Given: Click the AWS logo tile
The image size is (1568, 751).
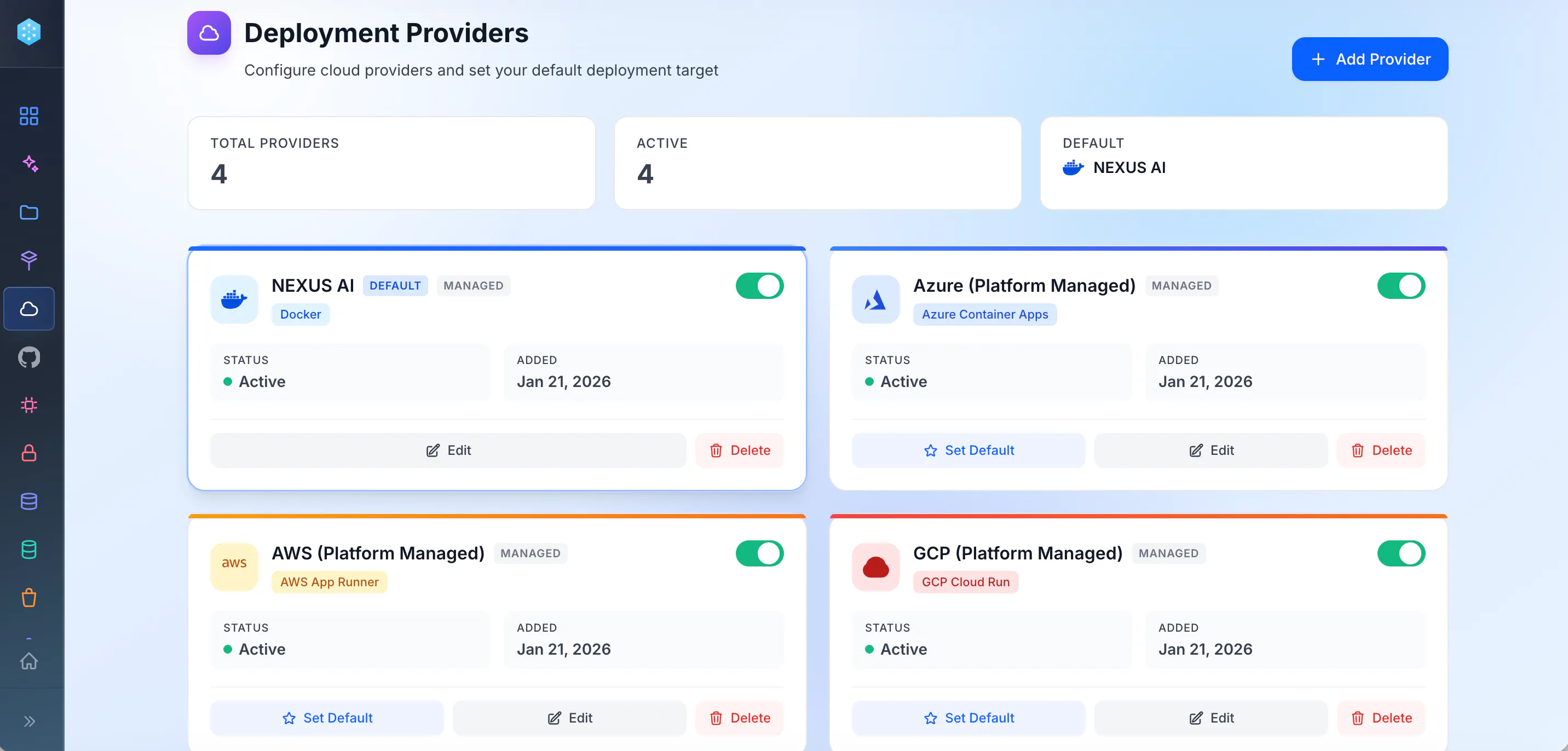Looking at the screenshot, I should tap(234, 567).
